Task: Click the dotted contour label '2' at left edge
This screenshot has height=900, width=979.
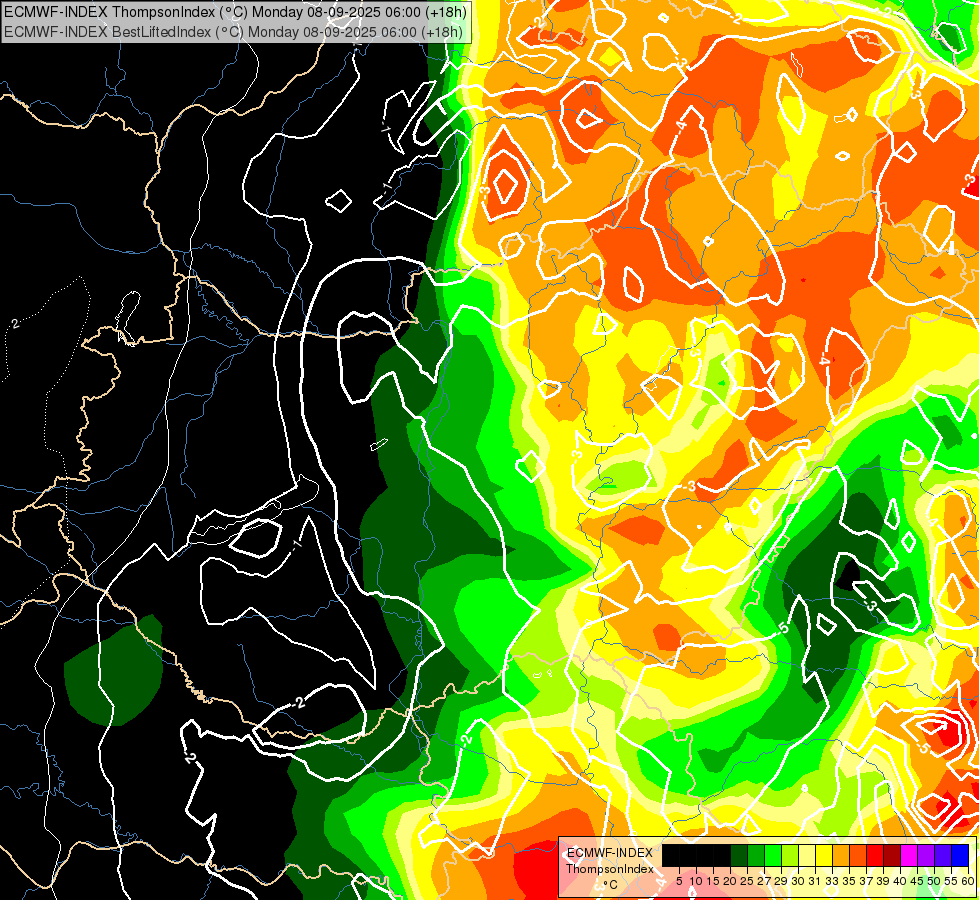Action: point(16,324)
